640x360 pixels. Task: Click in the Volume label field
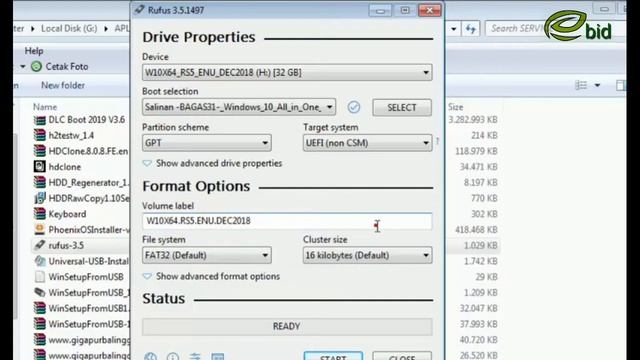click(287, 221)
